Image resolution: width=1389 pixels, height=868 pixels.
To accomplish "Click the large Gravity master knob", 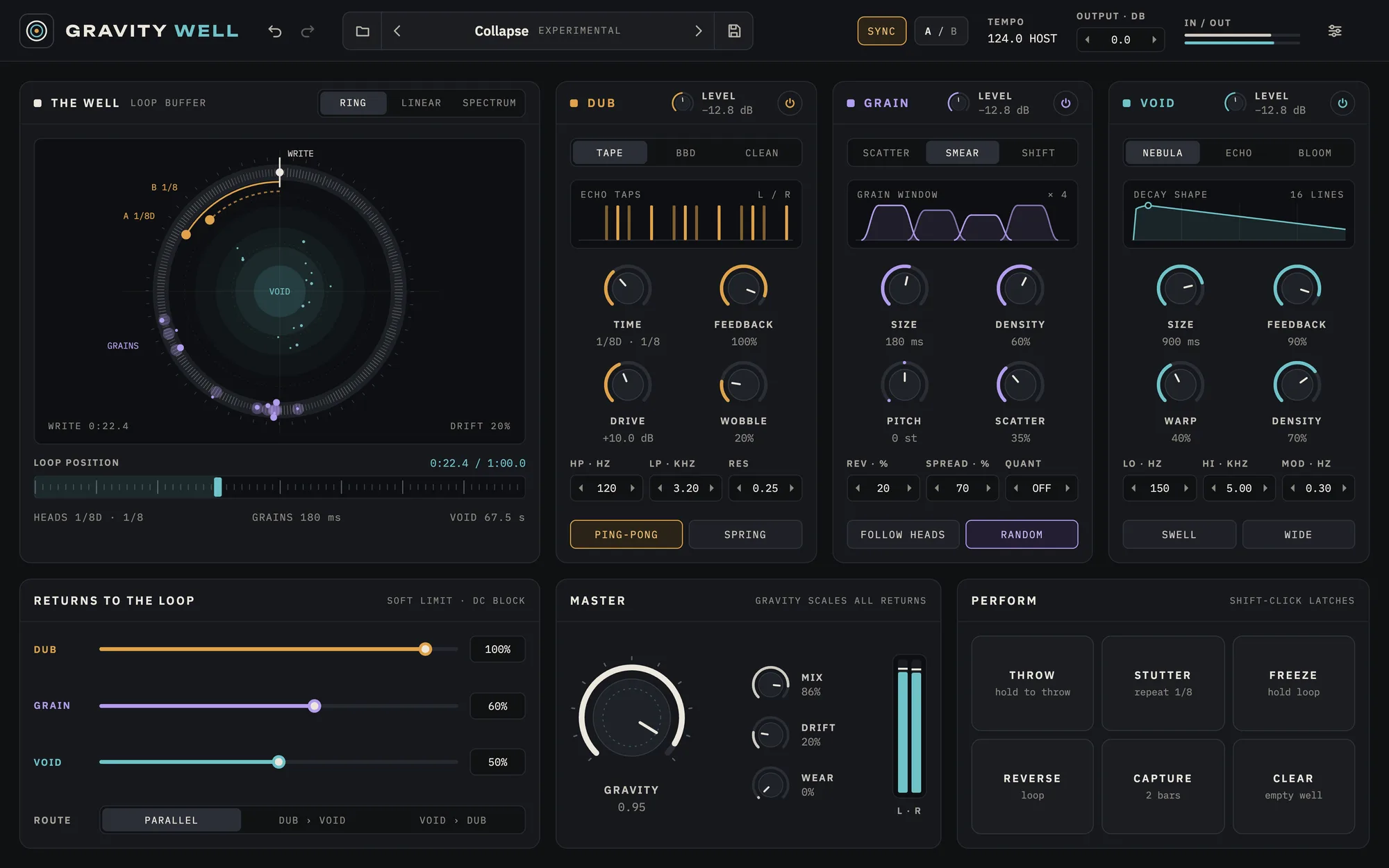I will [x=631, y=717].
